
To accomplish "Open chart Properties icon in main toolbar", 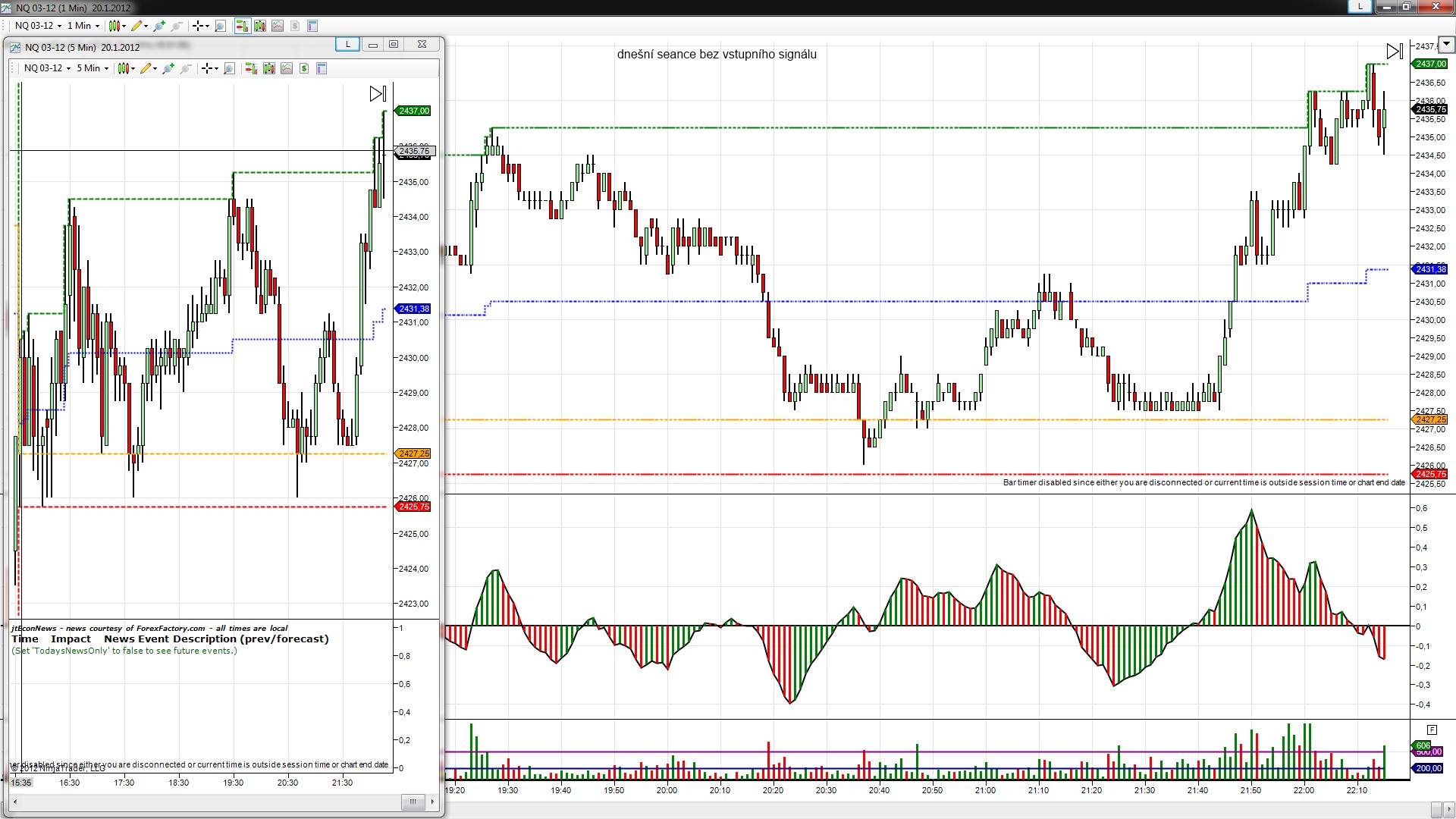I will (312, 26).
